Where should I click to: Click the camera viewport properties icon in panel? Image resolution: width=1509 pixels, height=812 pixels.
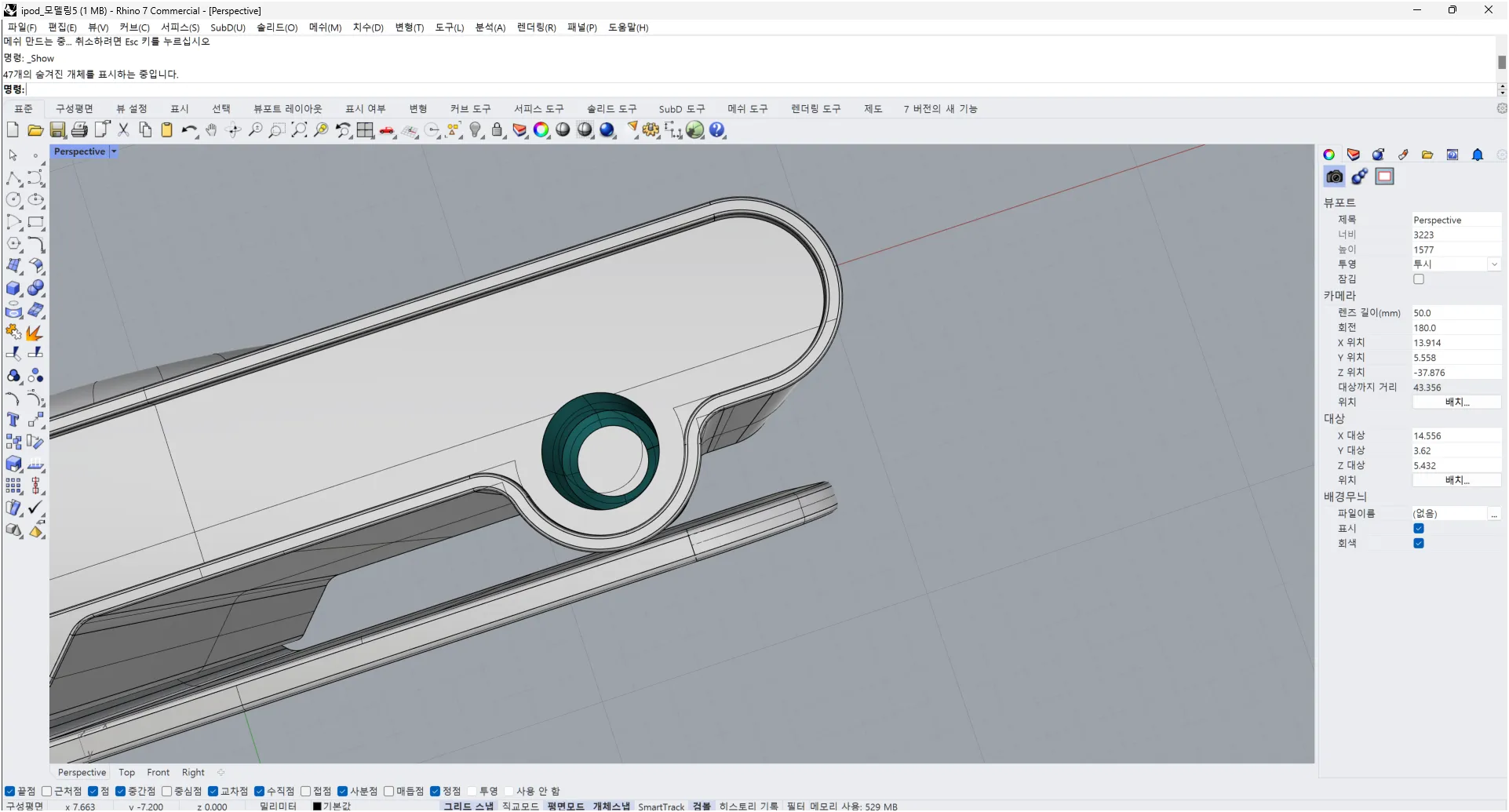tap(1334, 177)
